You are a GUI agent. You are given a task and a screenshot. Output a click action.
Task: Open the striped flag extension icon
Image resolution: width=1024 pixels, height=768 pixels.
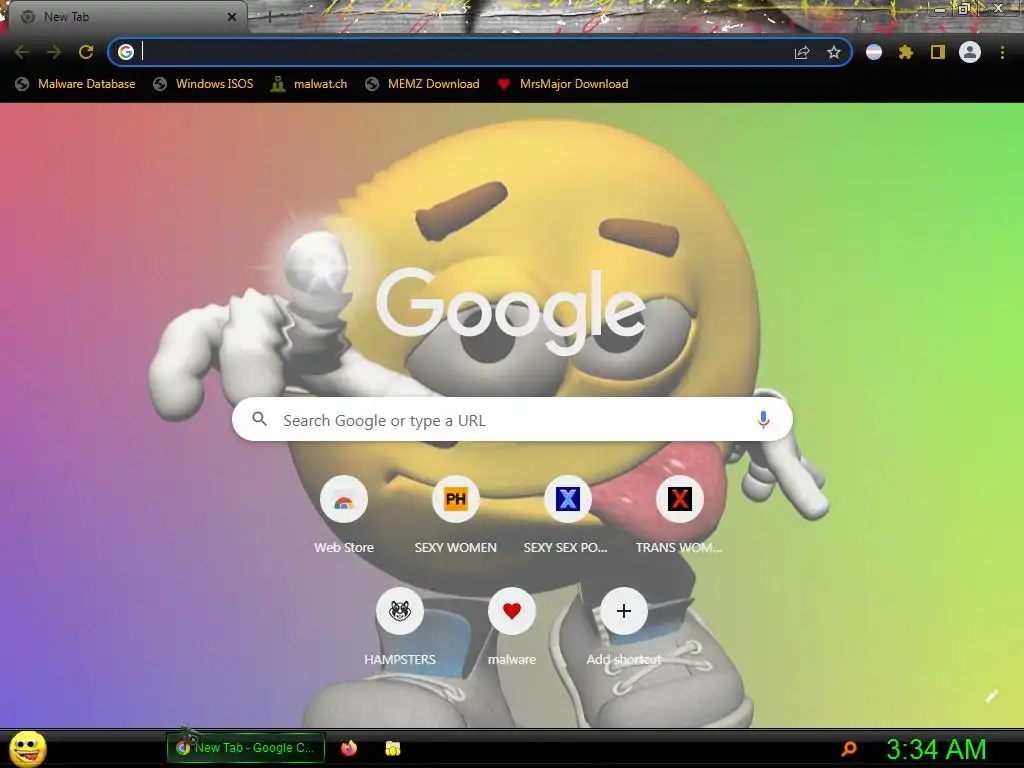pyautogui.click(x=874, y=52)
